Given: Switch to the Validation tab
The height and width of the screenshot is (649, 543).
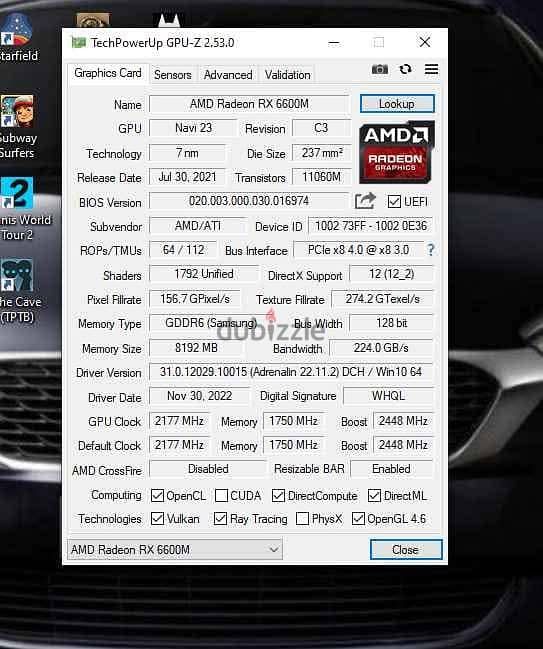Looking at the screenshot, I should (x=287, y=75).
